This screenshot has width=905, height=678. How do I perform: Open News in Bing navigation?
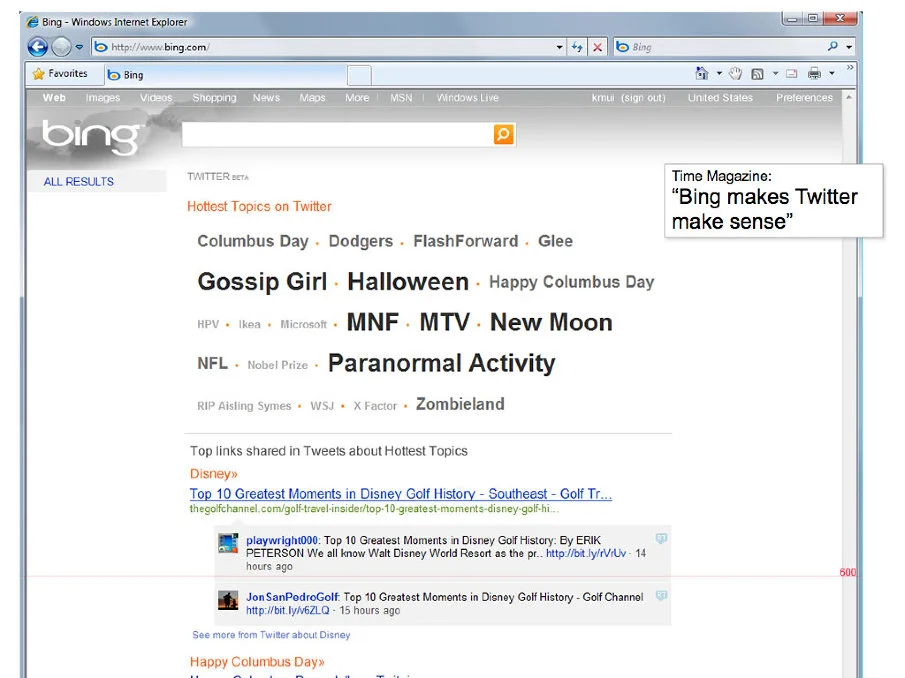pos(266,98)
